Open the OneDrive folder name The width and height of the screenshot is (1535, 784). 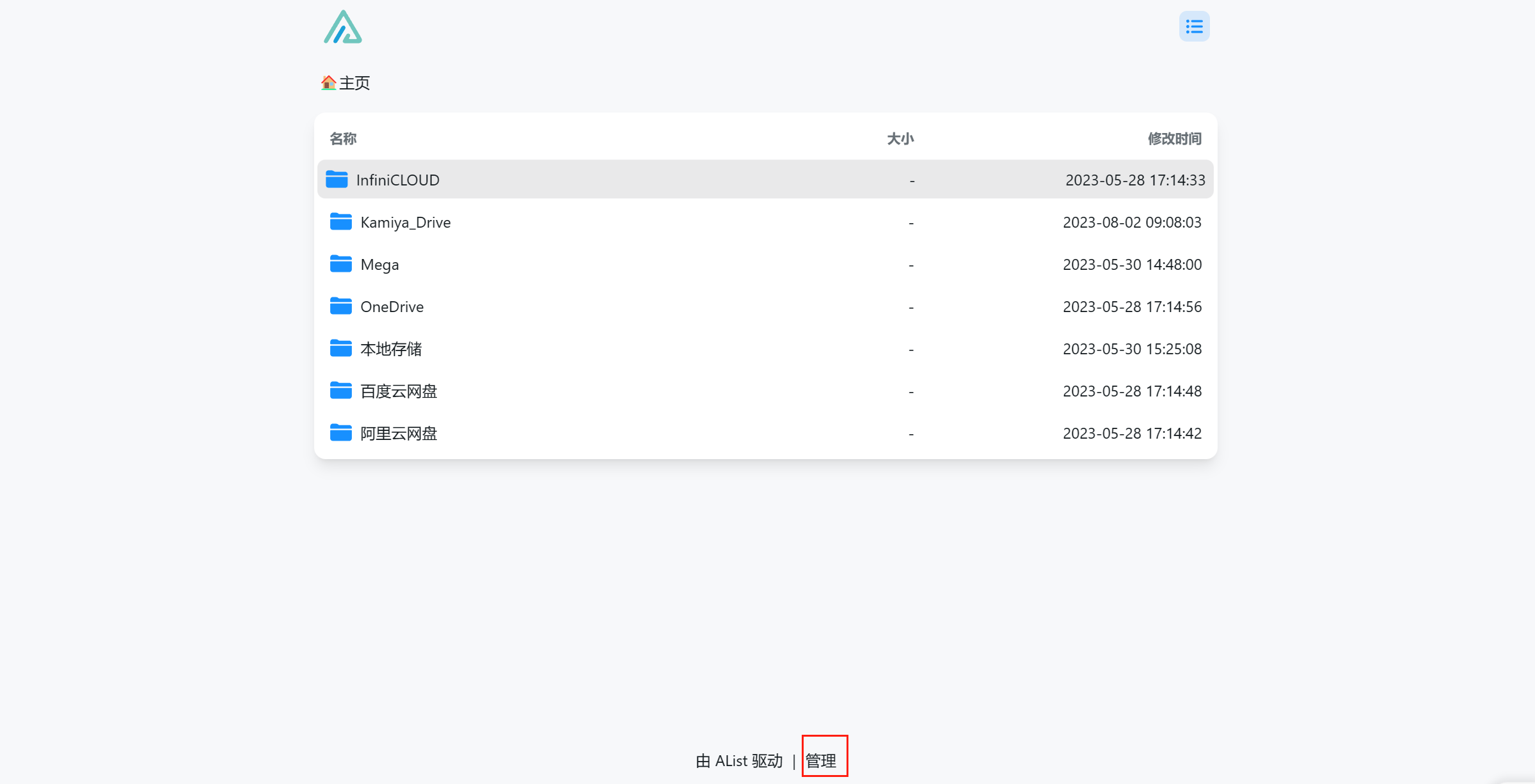pyautogui.click(x=392, y=307)
